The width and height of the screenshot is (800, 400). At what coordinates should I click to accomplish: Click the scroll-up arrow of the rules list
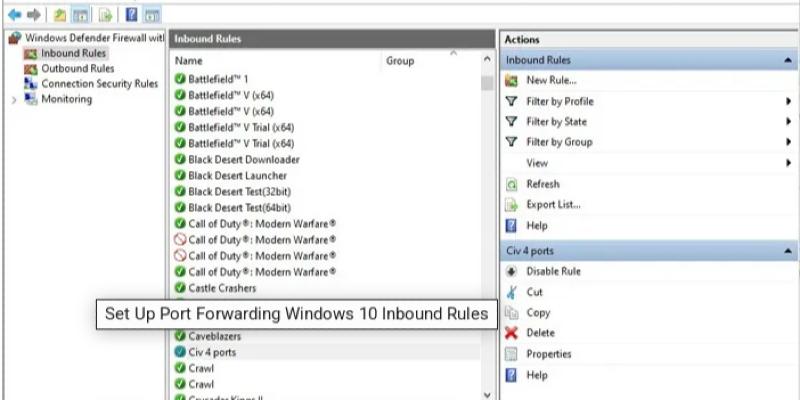[487, 60]
